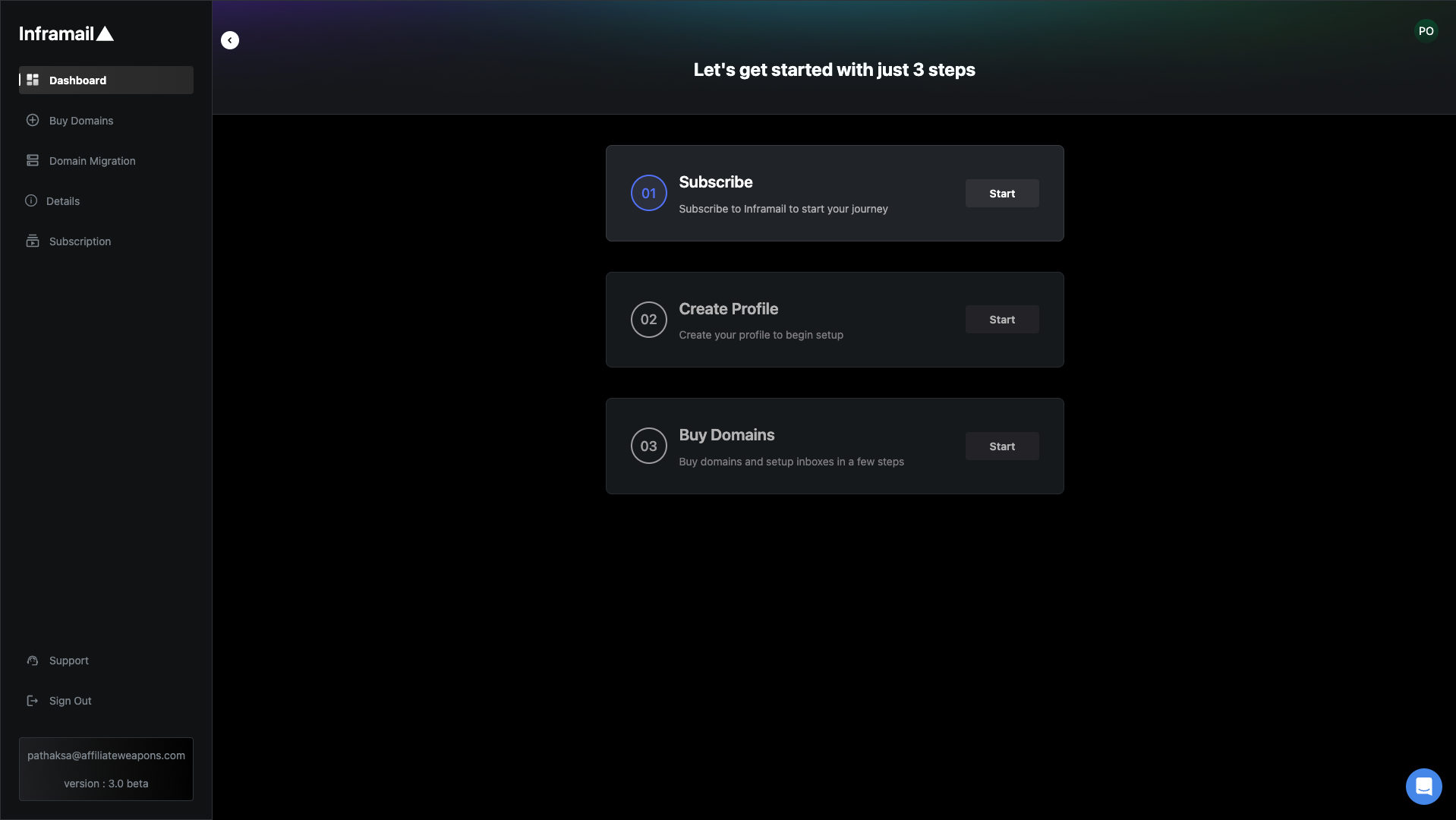
Task: Click the Support headset icon
Action: pos(33,661)
